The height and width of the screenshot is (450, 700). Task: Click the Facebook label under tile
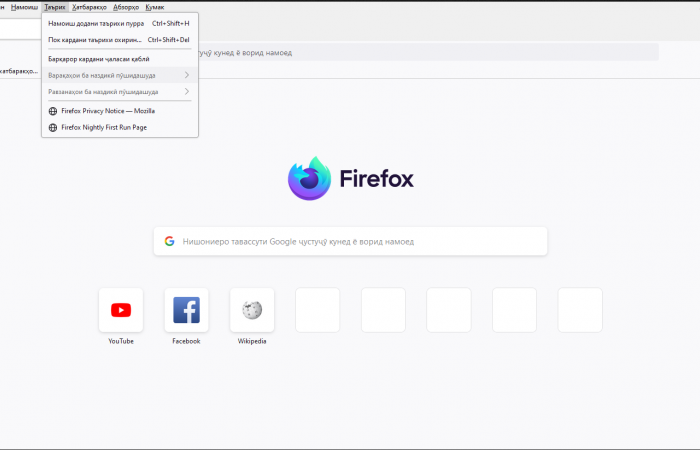pyautogui.click(x=186, y=341)
